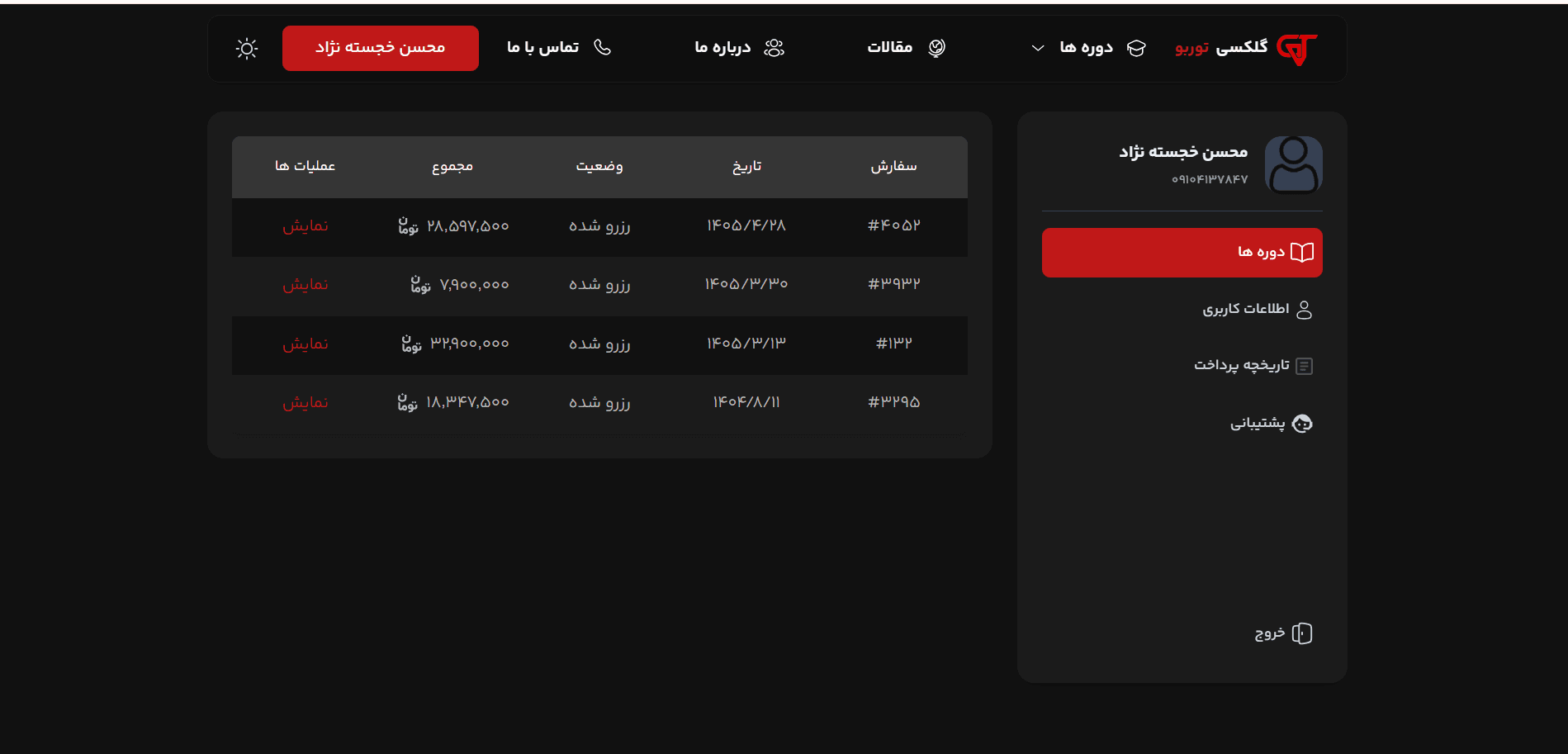Select the red دوره ها sidebar tab
The width and height of the screenshot is (1568, 754).
pyautogui.click(x=1182, y=253)
